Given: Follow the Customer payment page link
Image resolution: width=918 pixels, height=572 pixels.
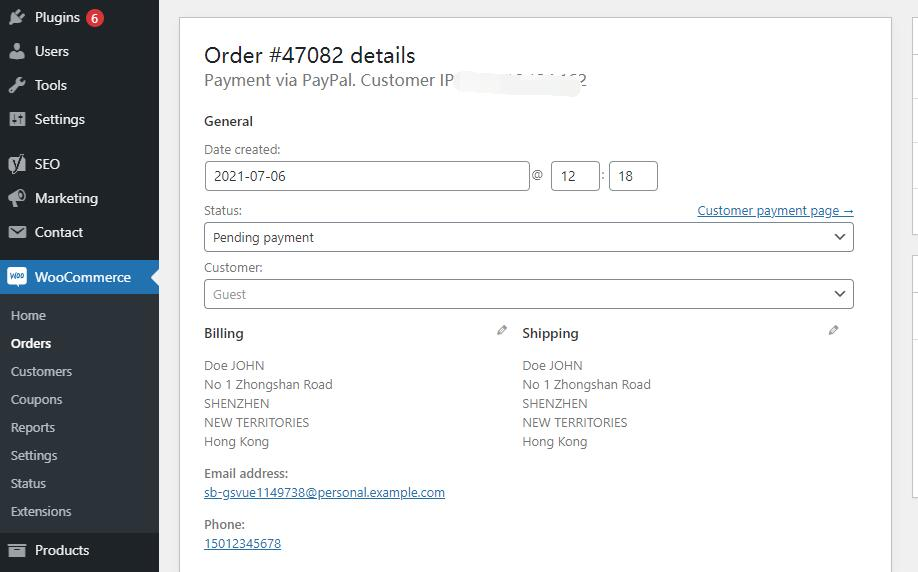Looking at the screenshot, I should (x=775, y=211).
